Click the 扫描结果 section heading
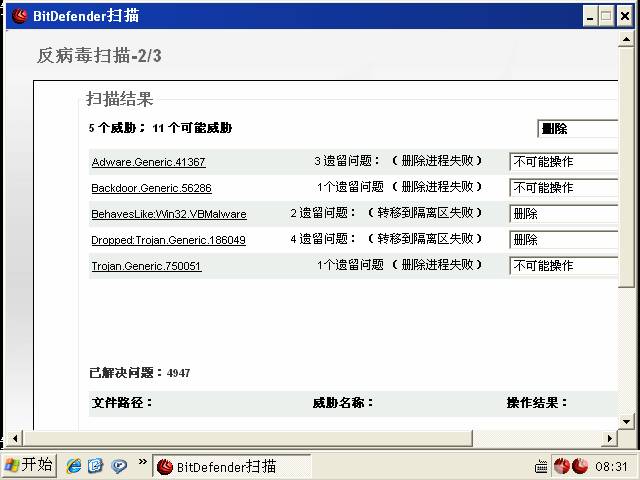 pos(120,99)
